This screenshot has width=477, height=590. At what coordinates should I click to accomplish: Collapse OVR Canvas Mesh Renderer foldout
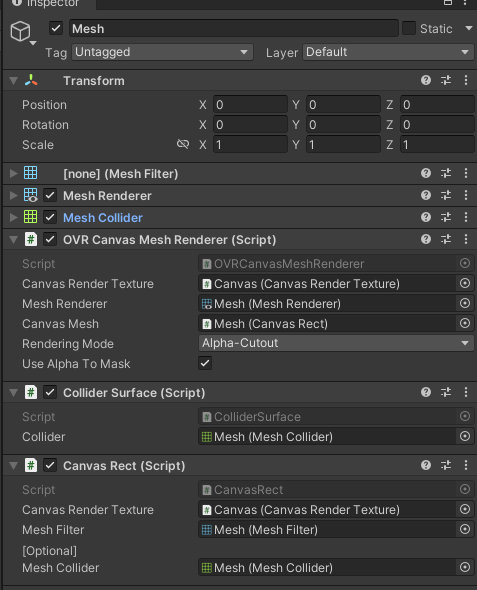click(x=14, y=240)
